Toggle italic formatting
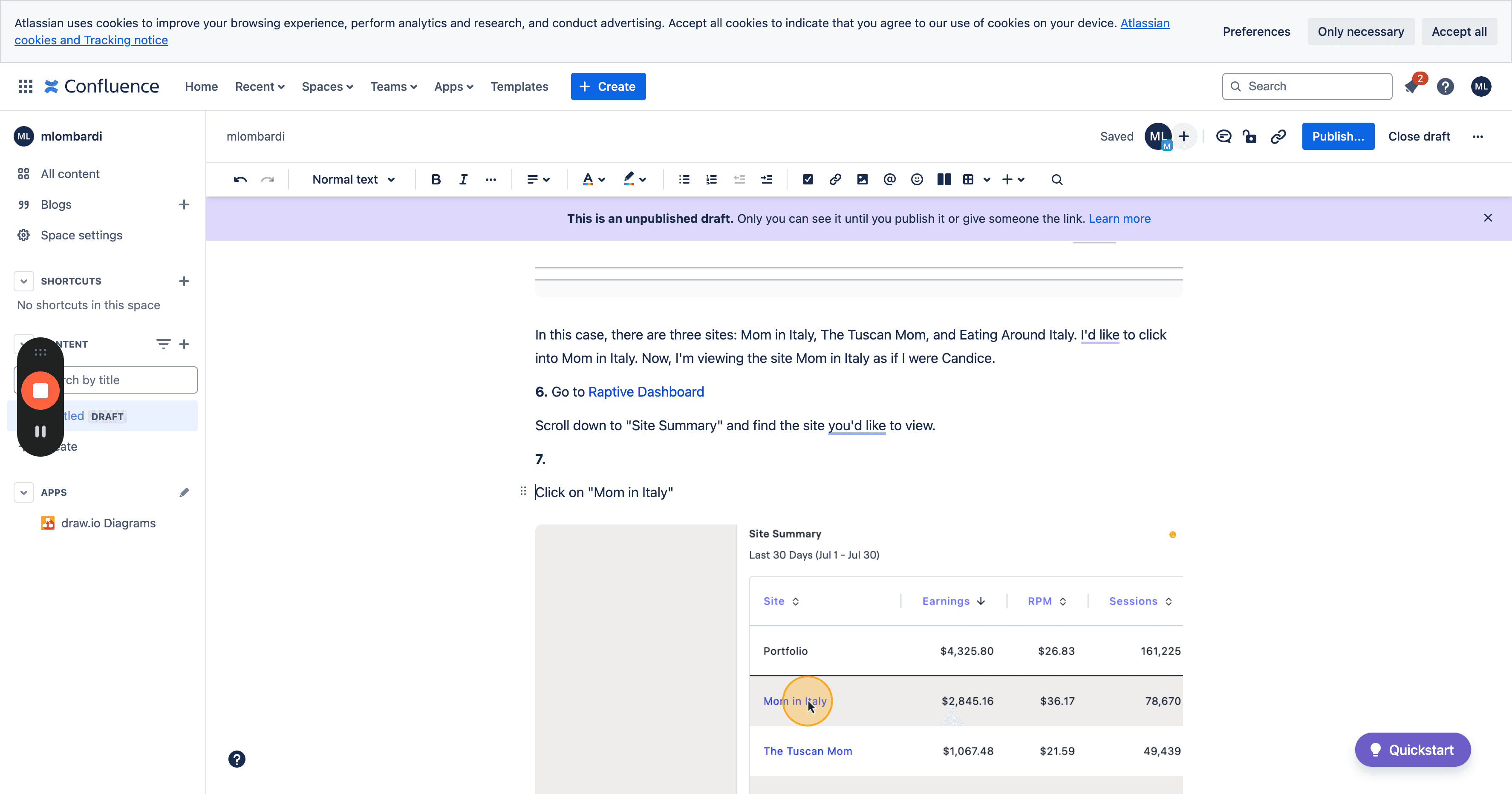The width and height of the screenshot is (1512, 794). [463, 180]
